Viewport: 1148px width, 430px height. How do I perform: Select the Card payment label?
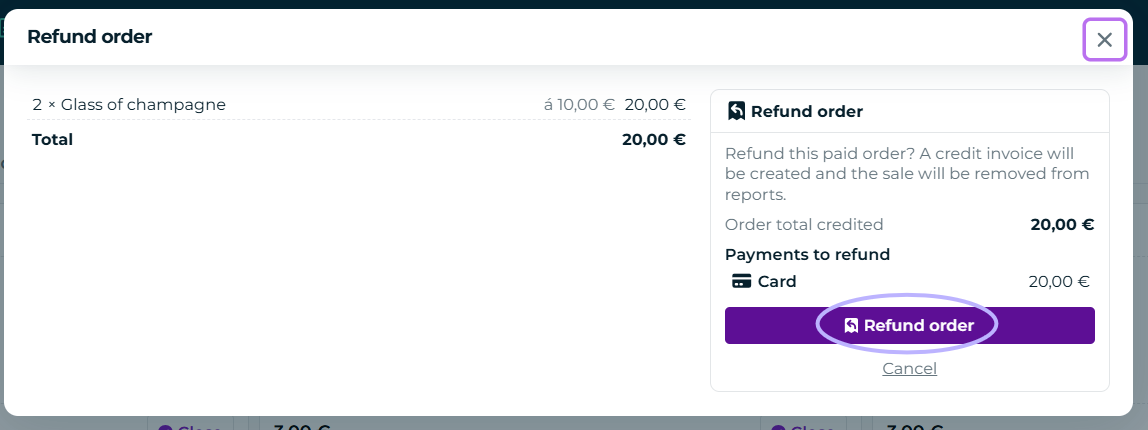(x=777, y=281)
